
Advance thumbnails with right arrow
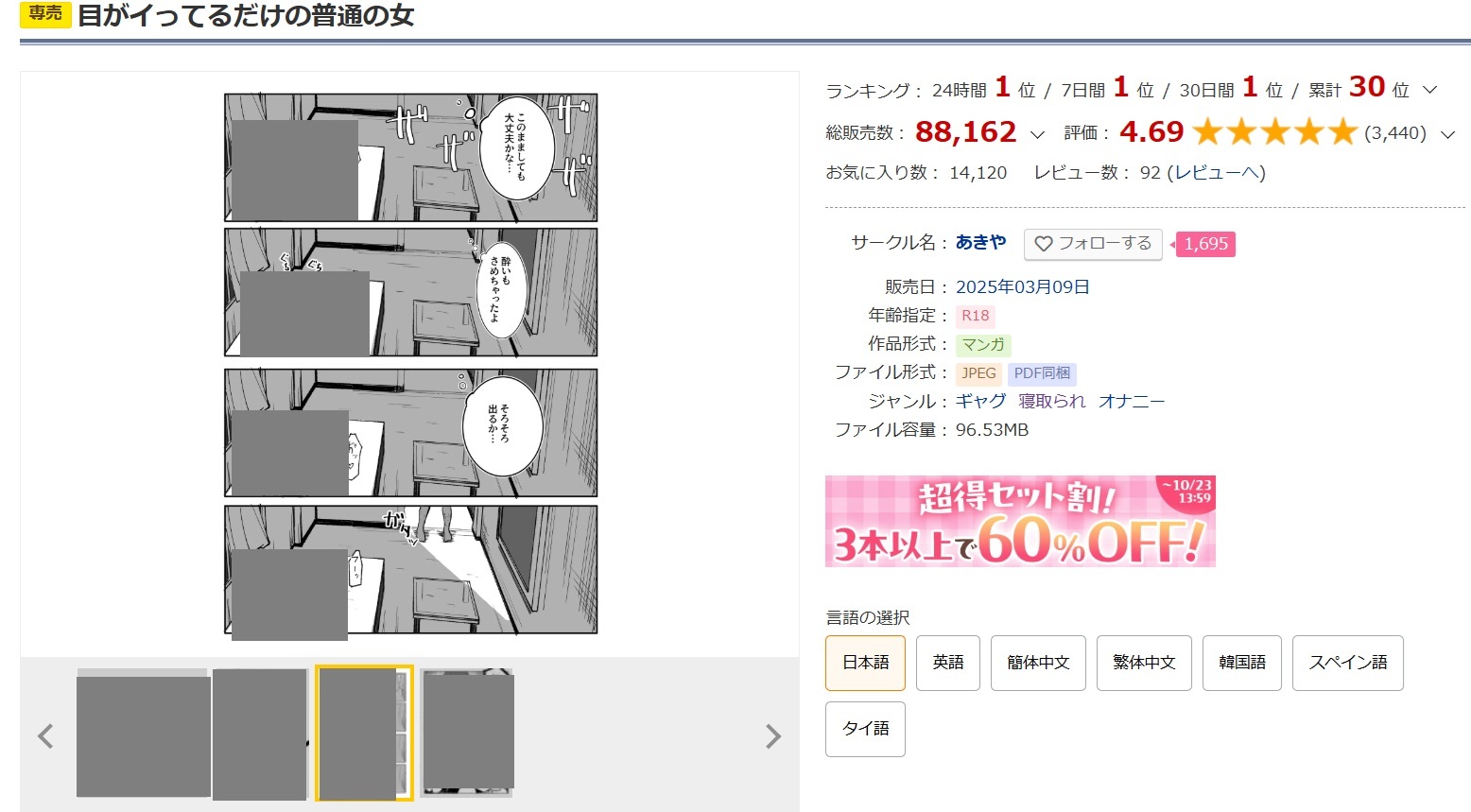tap(773, 735)
